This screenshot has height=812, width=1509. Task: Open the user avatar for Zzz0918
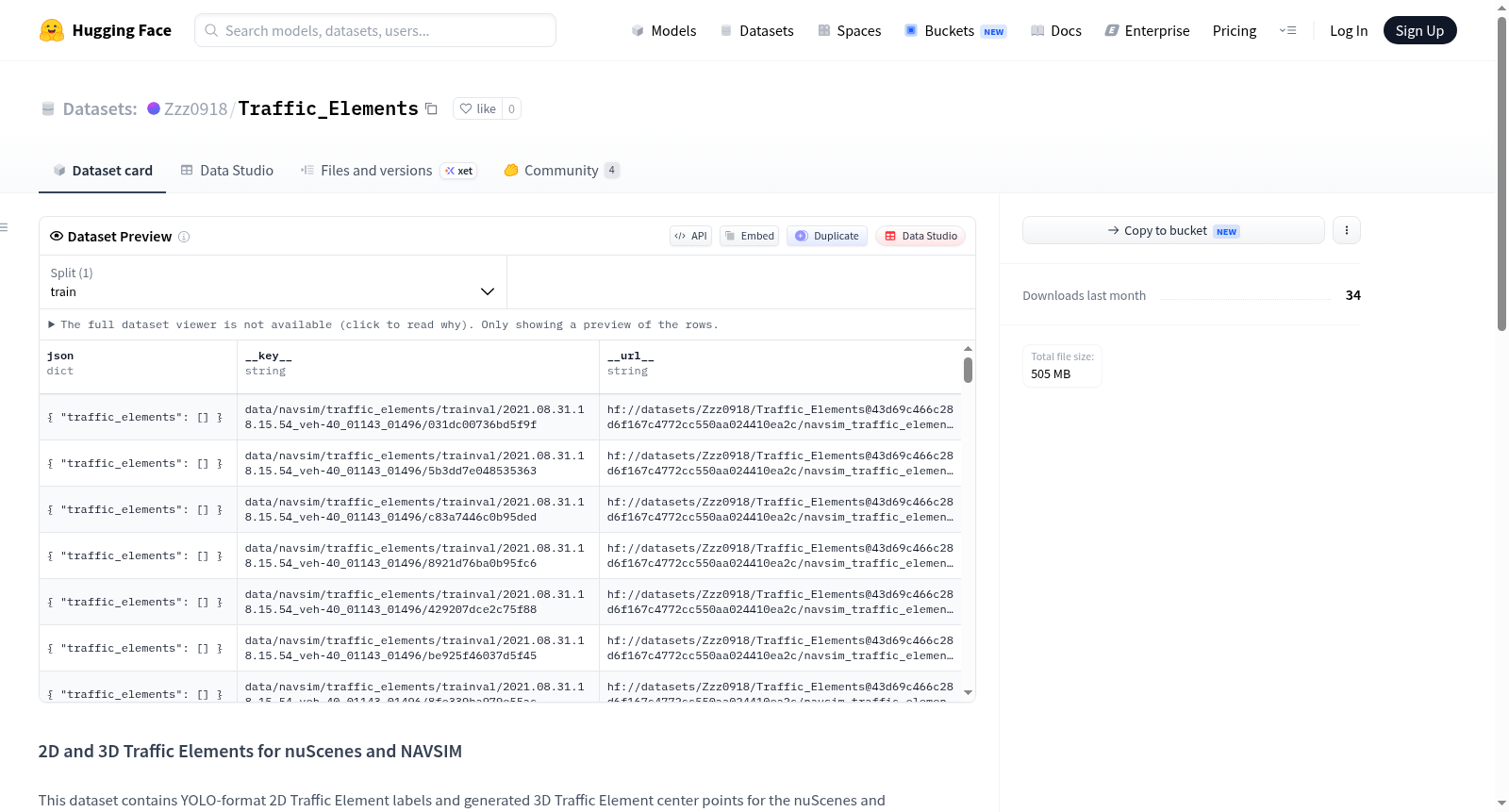pos(154,108)
